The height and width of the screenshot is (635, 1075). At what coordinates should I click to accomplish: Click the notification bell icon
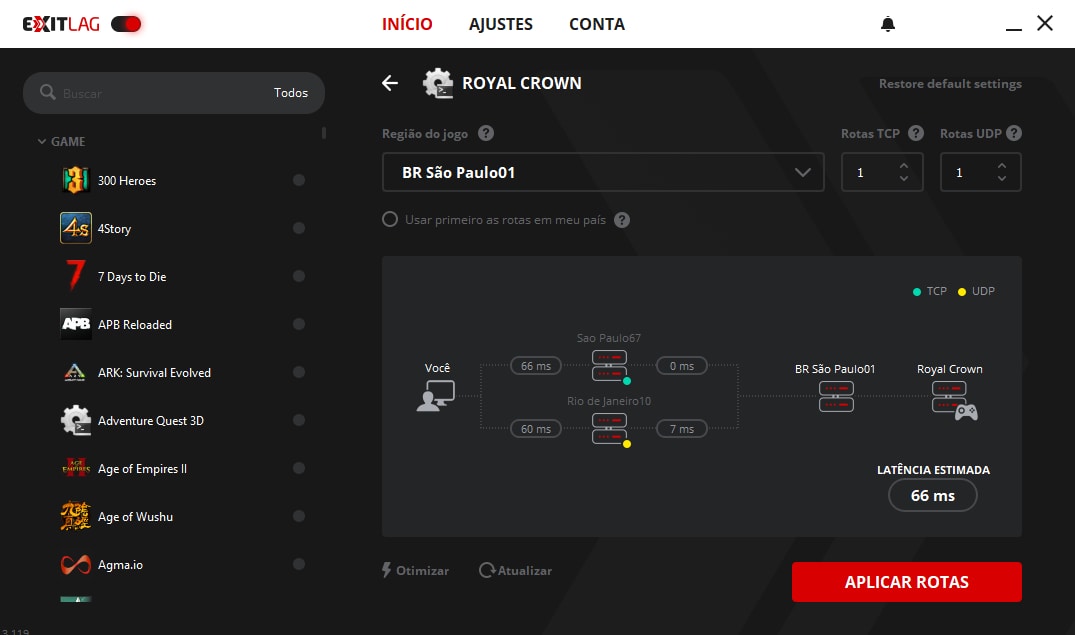coord(888,24)
